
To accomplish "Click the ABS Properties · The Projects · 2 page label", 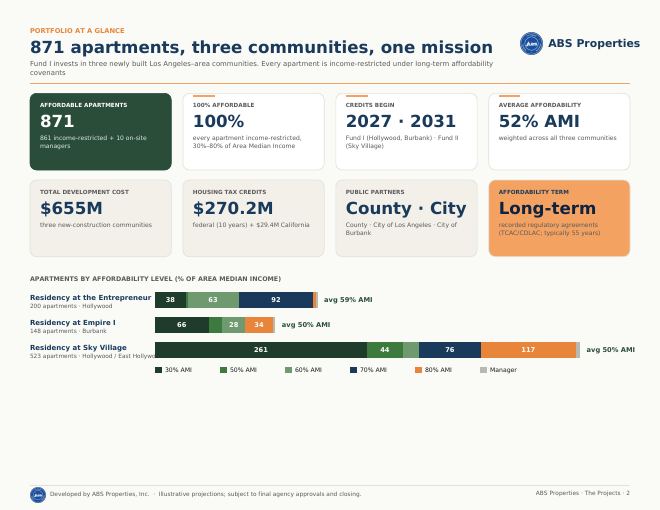I will [583, 493].
